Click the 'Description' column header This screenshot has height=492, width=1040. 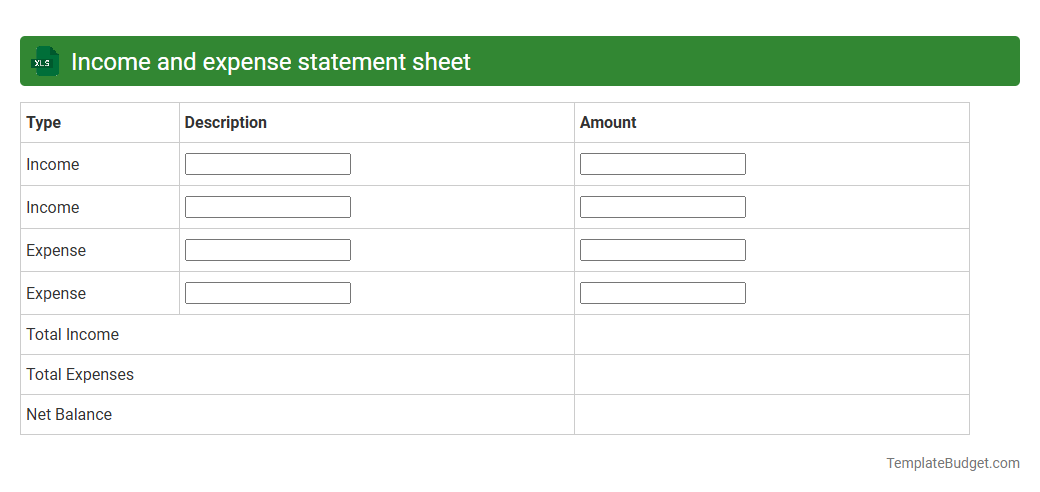pos(226,123)
